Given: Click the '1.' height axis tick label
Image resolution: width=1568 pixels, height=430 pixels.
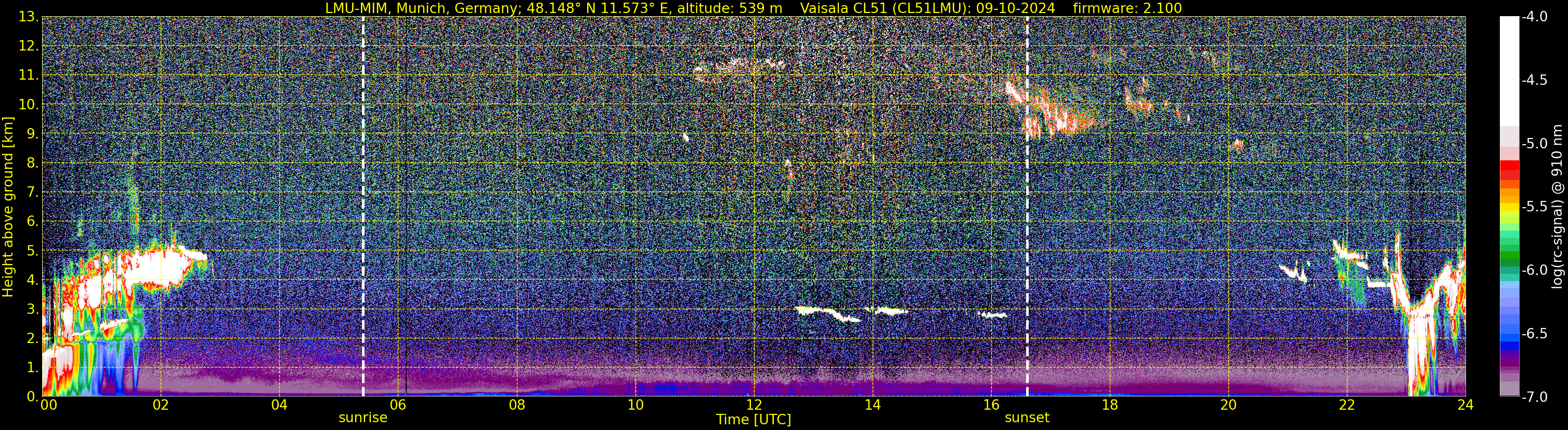Looking at the screenshot, I should click(32, 367).
